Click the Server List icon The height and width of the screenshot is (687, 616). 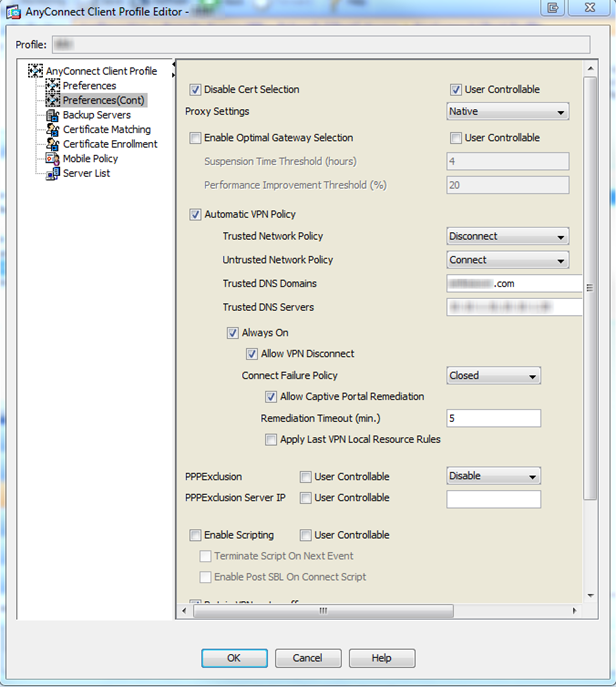[53, 173]
